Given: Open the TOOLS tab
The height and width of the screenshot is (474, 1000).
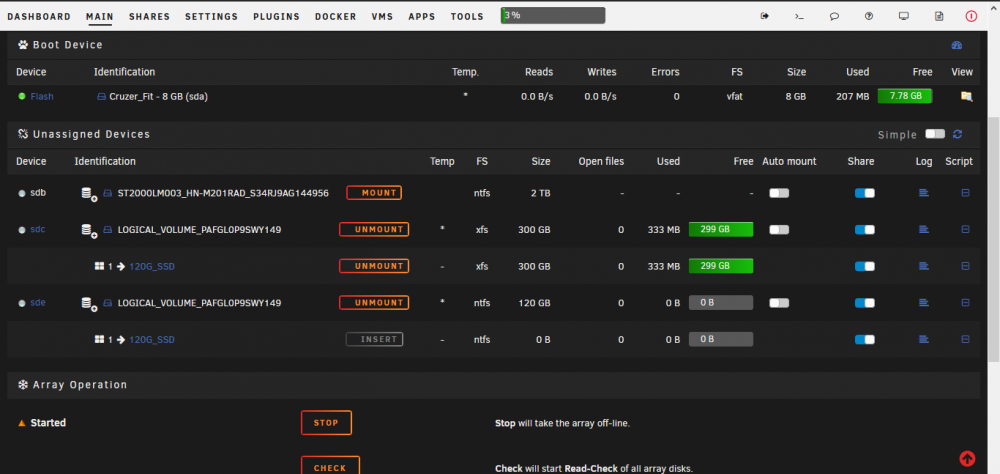Looking at the screenshot, I should click(467, 17).
